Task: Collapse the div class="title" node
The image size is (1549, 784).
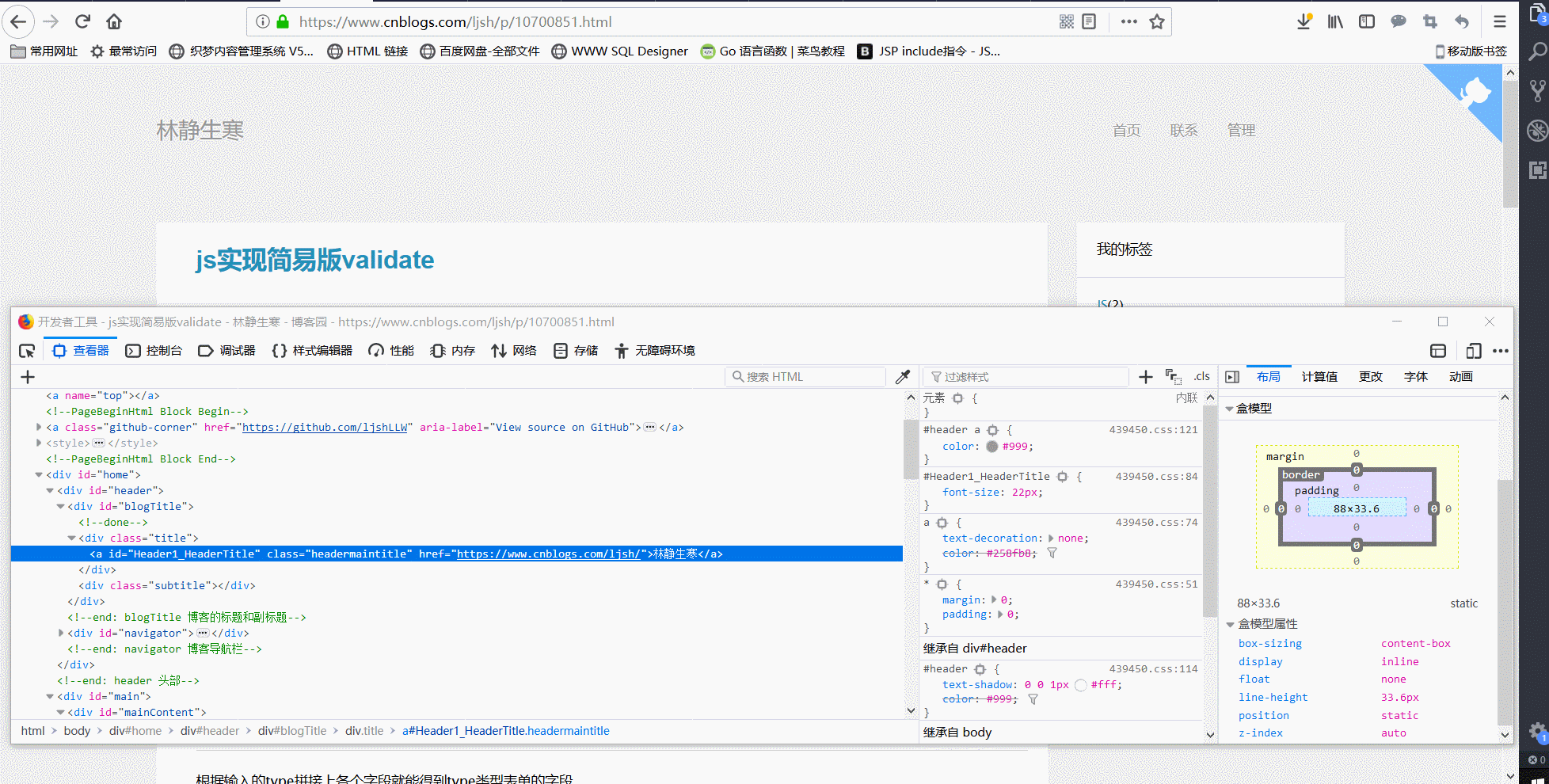Action: 71,539
